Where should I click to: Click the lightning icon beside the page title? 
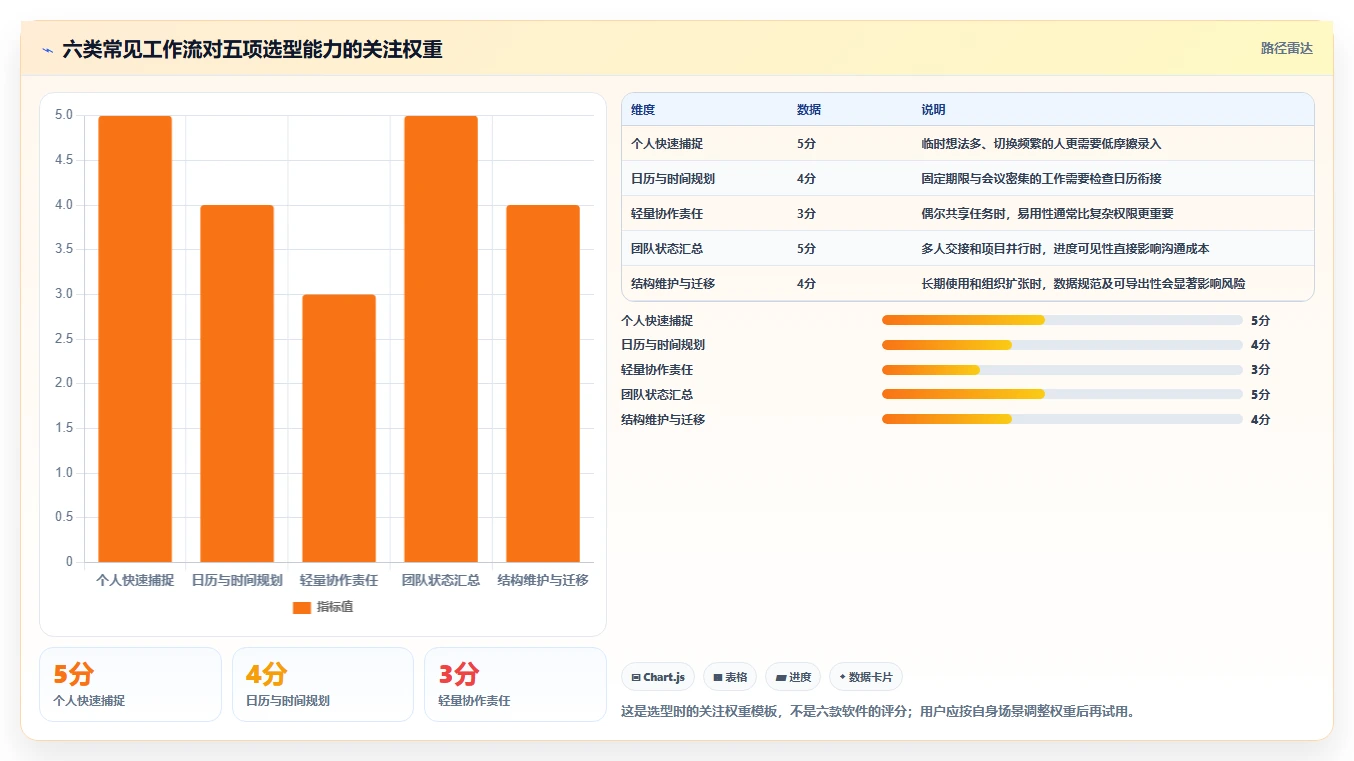click(48, 49)
